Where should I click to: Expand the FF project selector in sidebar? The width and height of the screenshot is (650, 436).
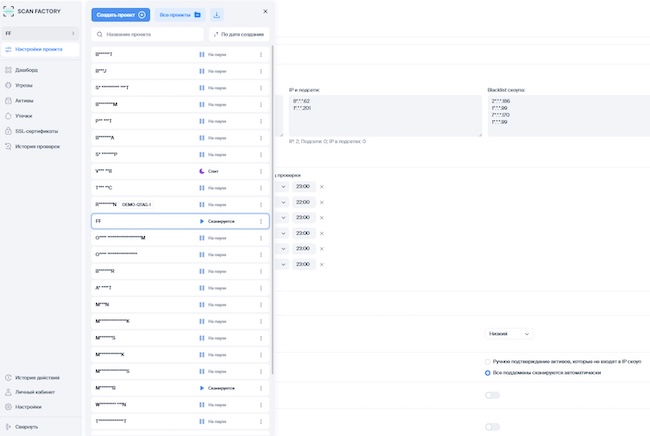coord(40,33)
